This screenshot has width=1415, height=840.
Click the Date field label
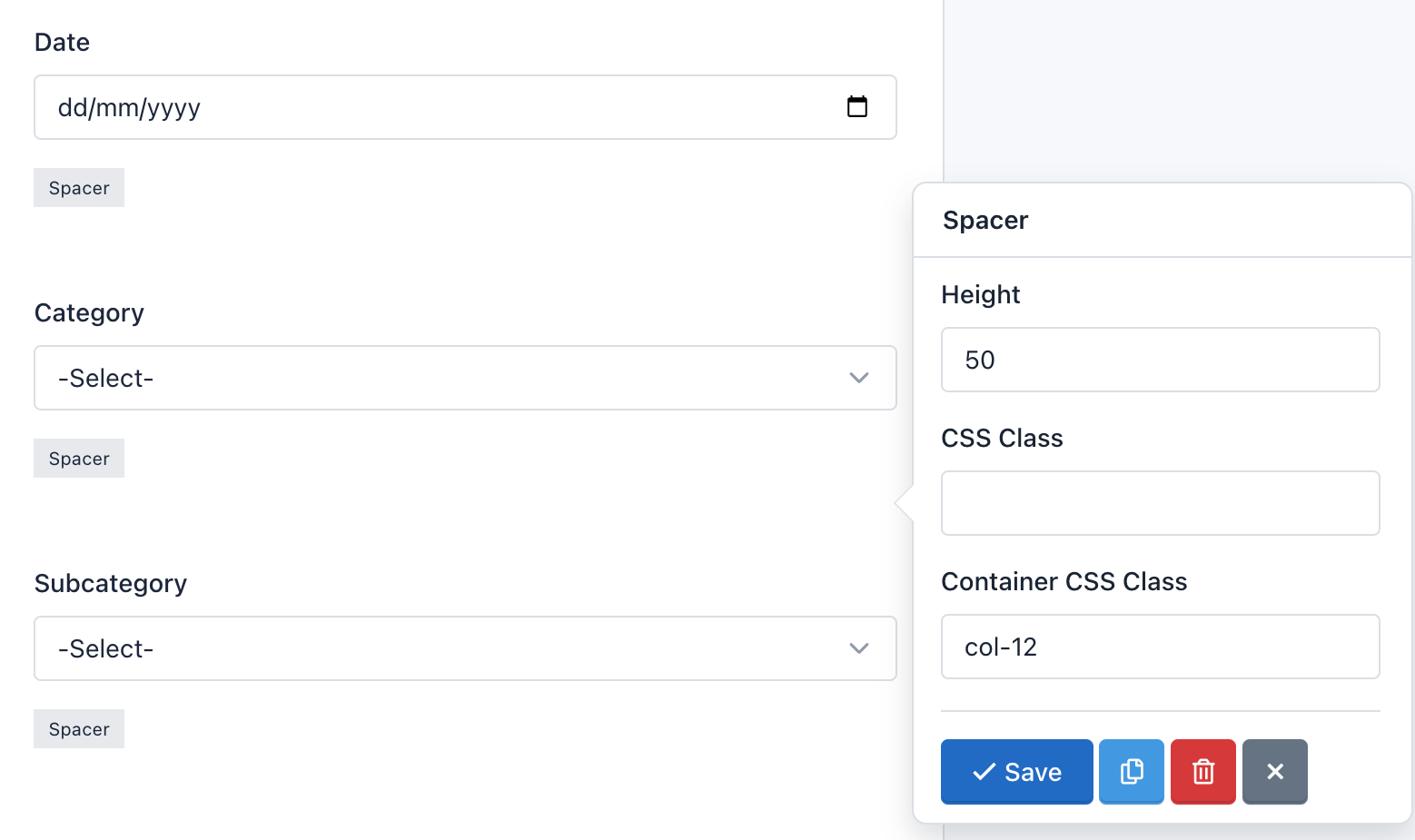tap(62, 43)
